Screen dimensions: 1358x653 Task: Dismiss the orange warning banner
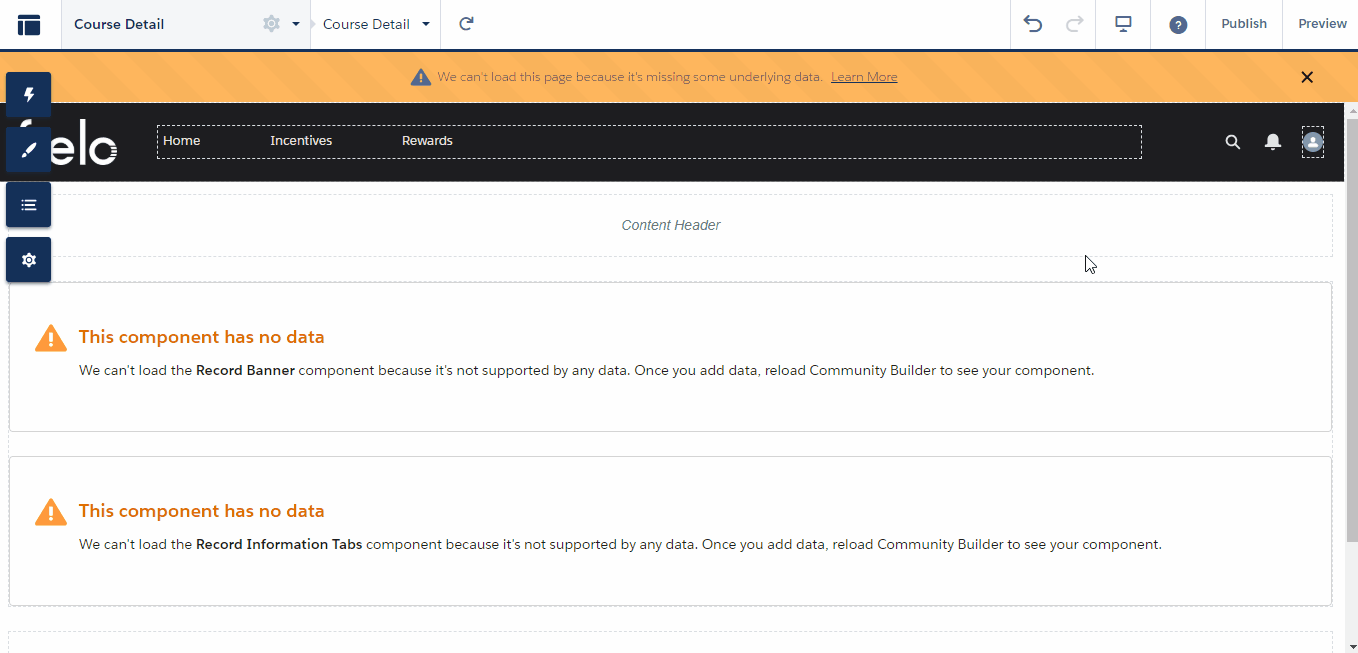(x=1307, y=77)
